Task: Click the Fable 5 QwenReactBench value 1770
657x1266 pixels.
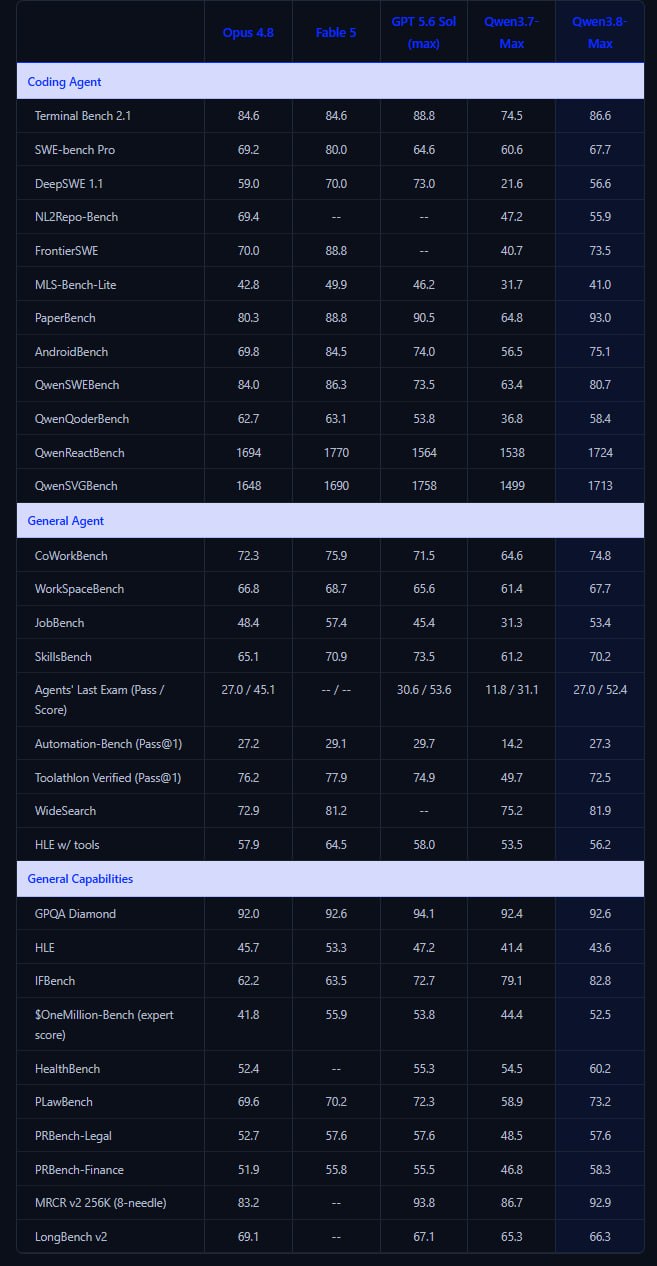Action: 336,453
